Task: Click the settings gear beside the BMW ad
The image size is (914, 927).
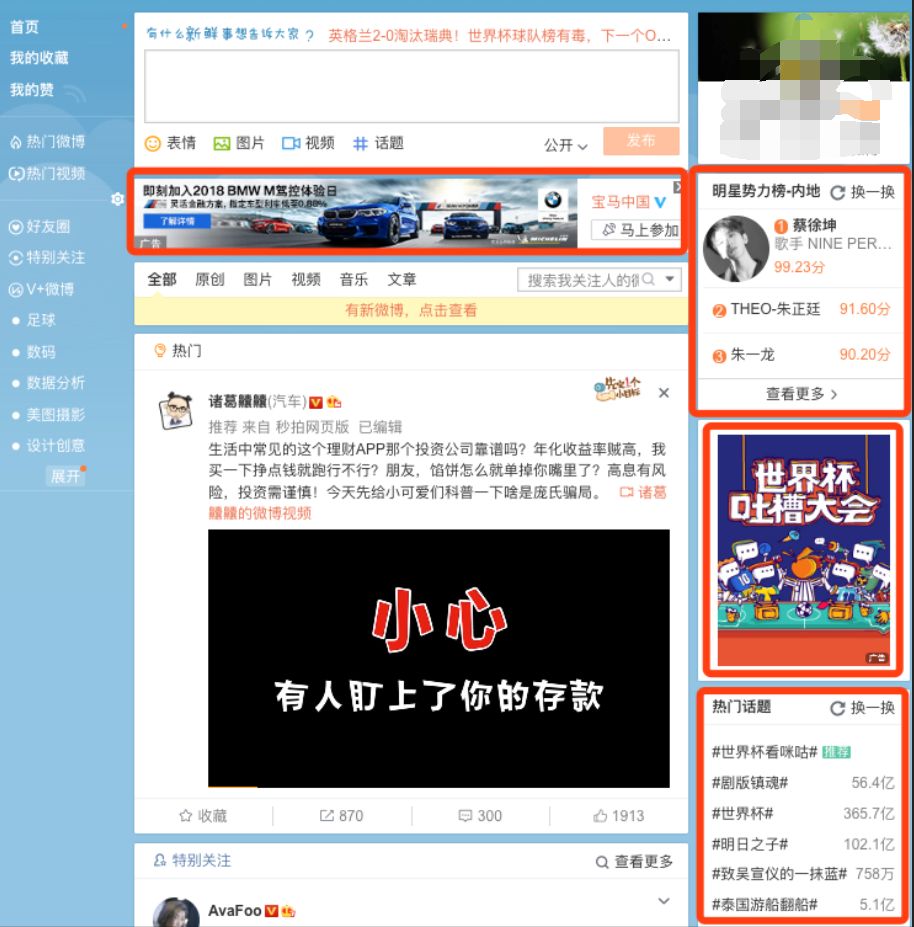Action: coord(117,200)
